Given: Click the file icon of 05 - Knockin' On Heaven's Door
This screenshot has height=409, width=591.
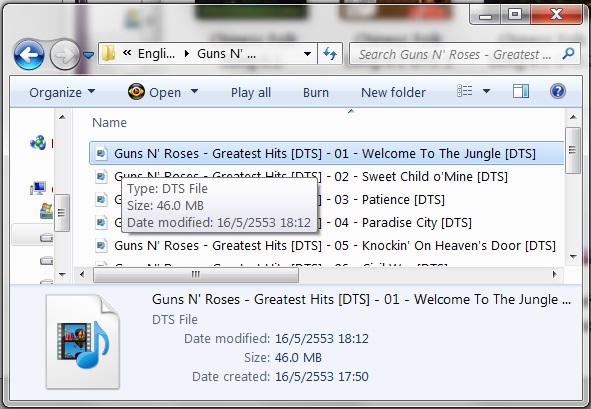Looking at the screenshot, I should click(101, 245).
